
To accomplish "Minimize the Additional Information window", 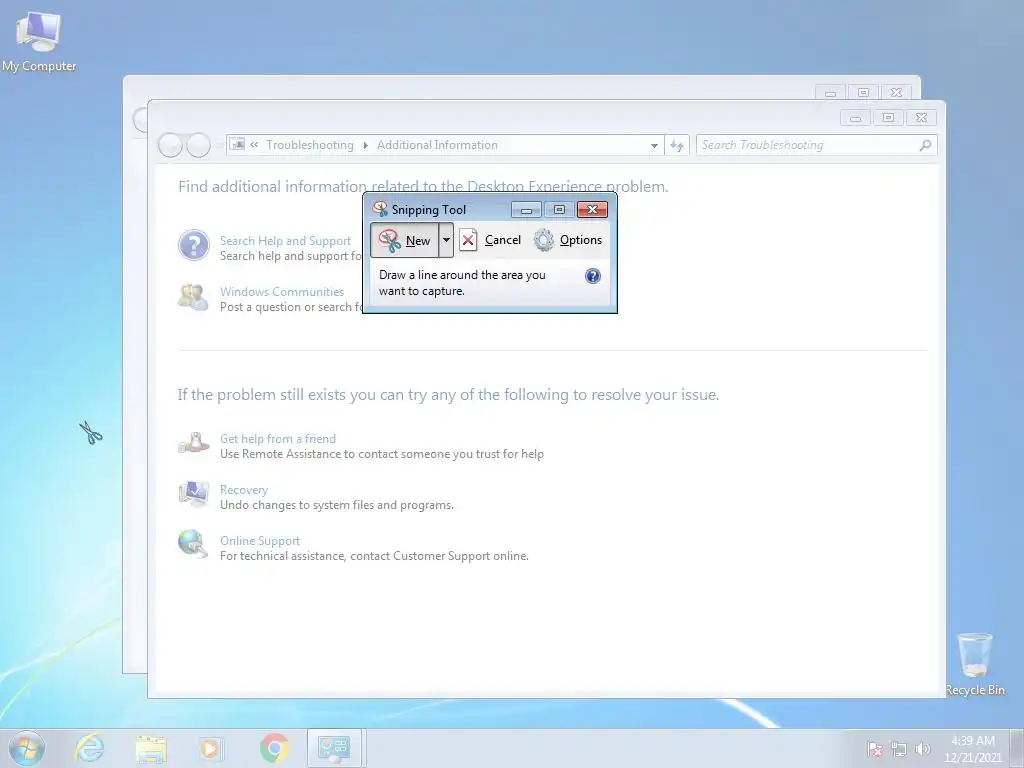I will click(856, 118).
